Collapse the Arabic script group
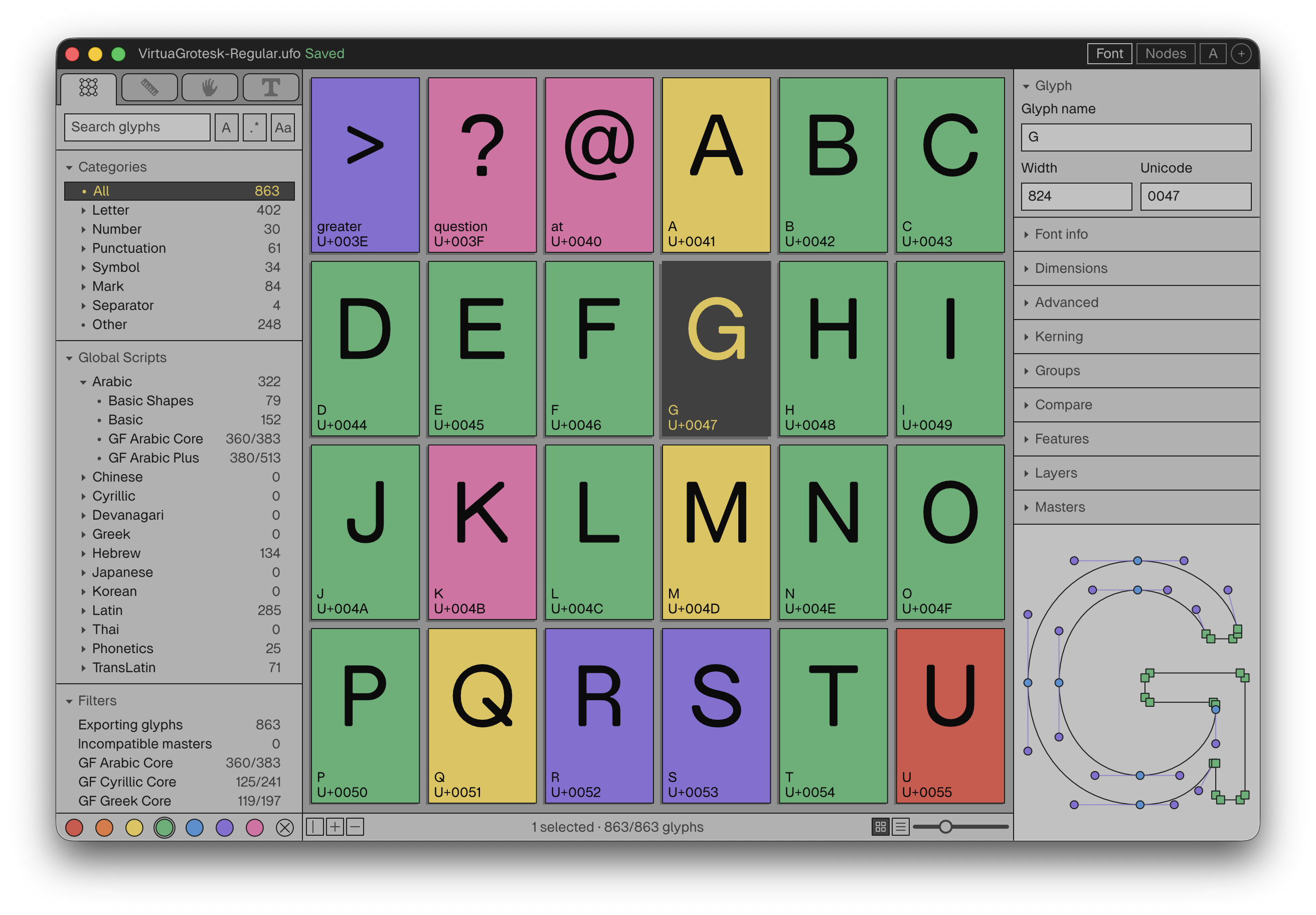The image size is (1316, 915). pos(84,382)
